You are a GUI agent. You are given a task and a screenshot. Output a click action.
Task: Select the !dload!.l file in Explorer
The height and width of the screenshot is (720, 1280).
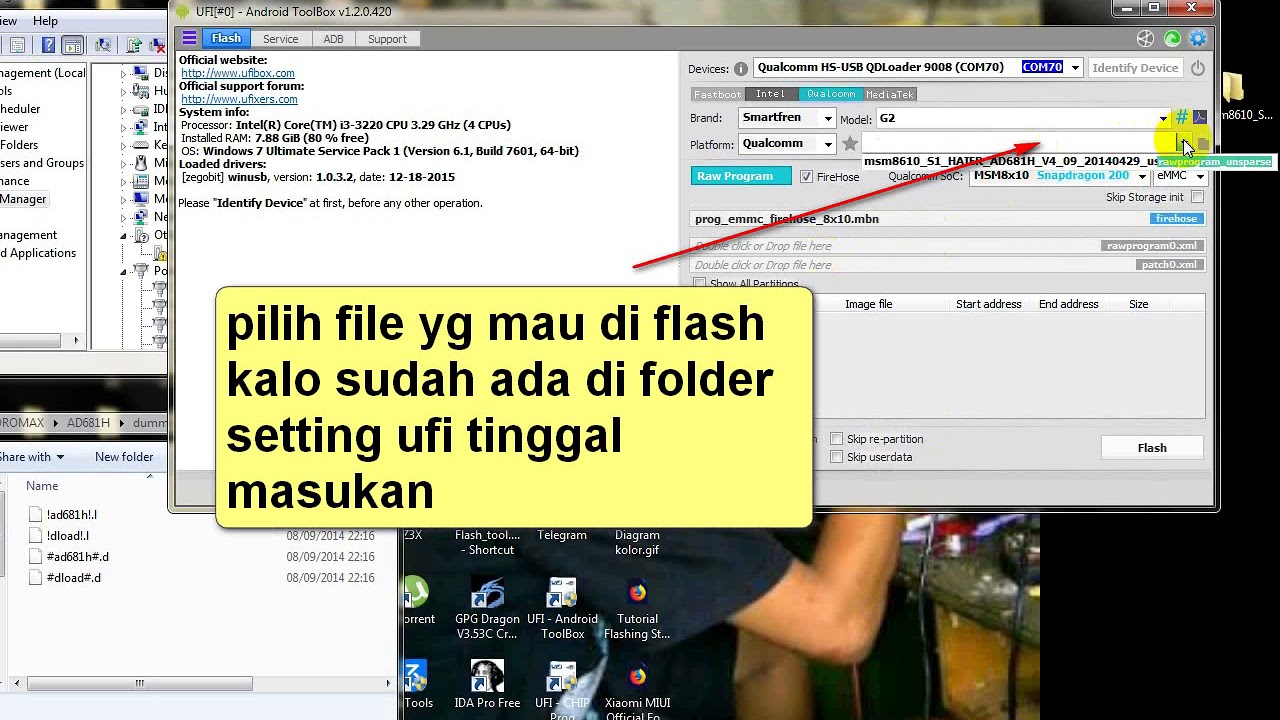tap(67, 536)
